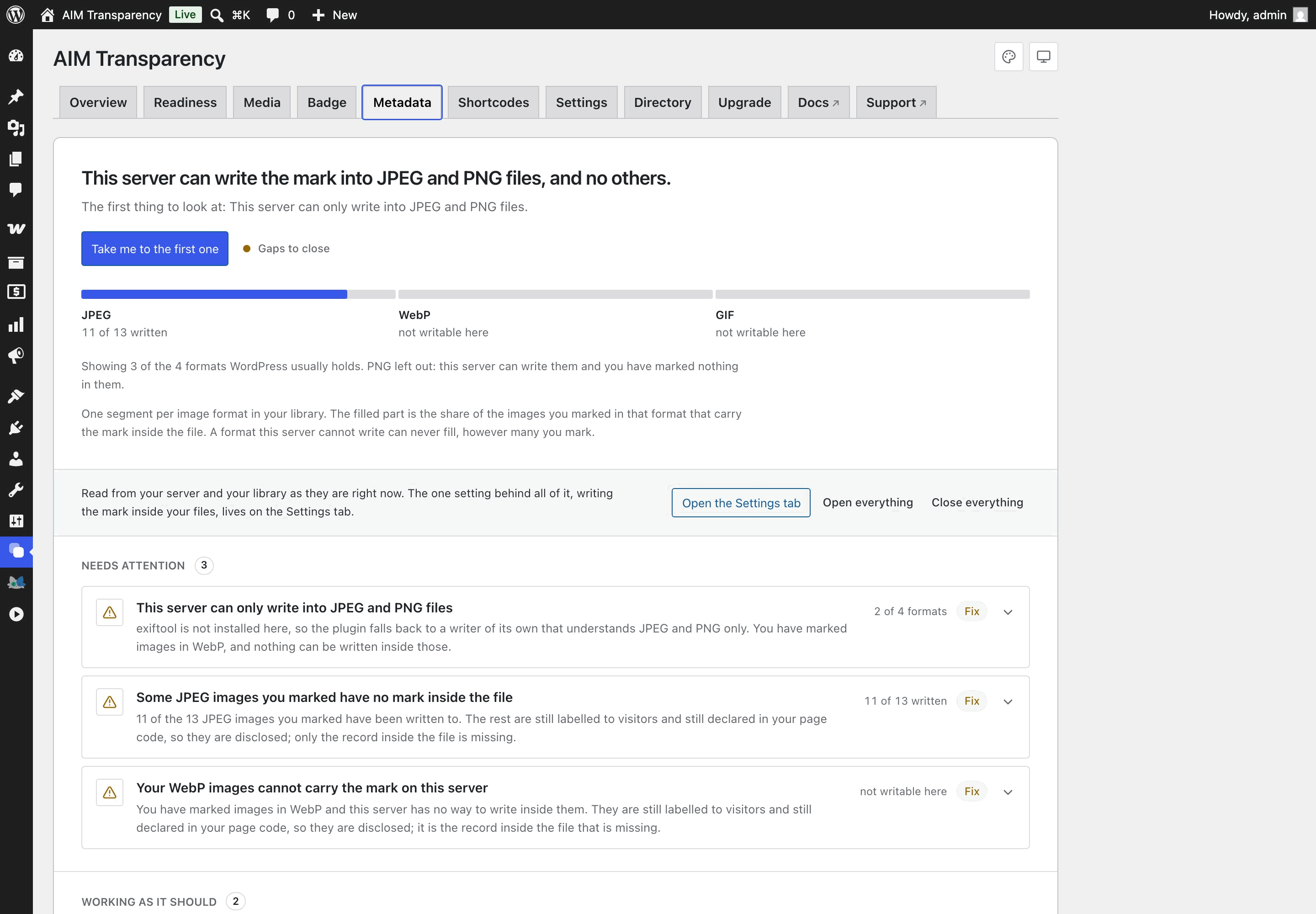This screenshot has height=914, width=1316.
Task: Open the search magnifier in the admin bar
Action: (217, 15)
